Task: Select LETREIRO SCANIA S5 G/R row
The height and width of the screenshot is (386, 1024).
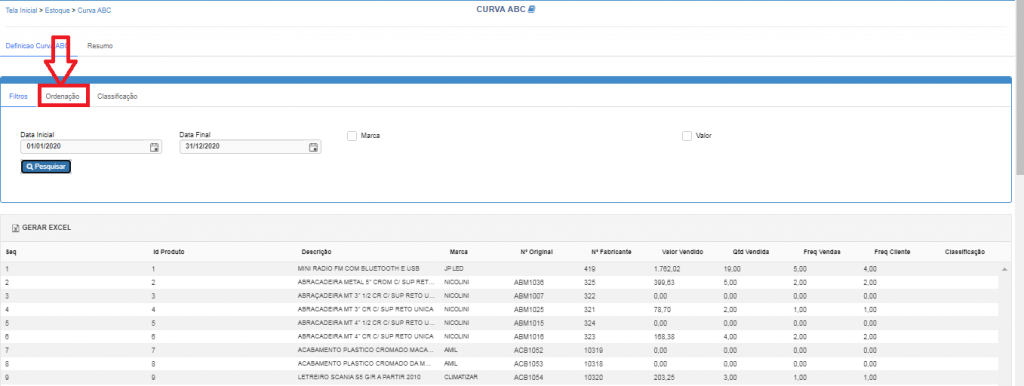Action: click(499, 378)
